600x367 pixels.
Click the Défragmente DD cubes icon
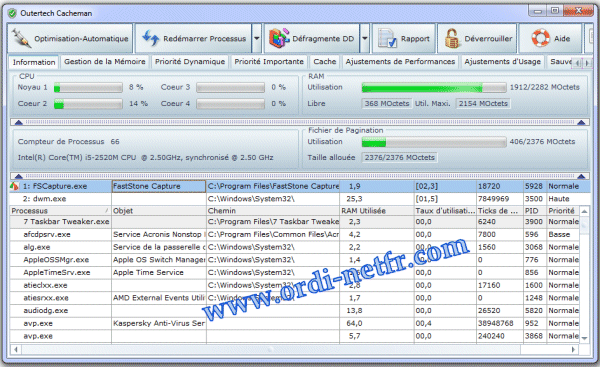pos(279,38)
